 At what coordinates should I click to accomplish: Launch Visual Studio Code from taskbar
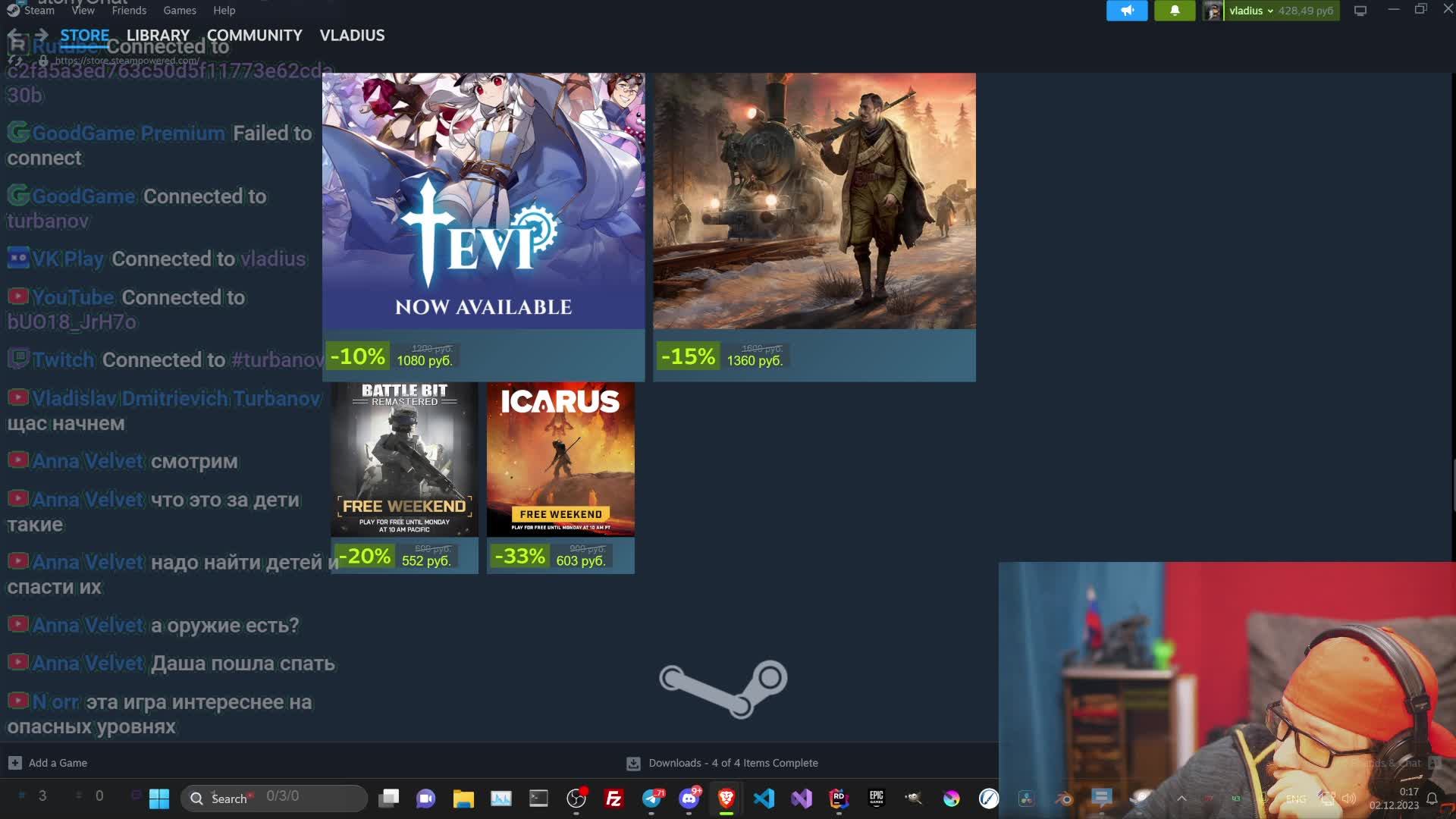(x=764, y=799)
